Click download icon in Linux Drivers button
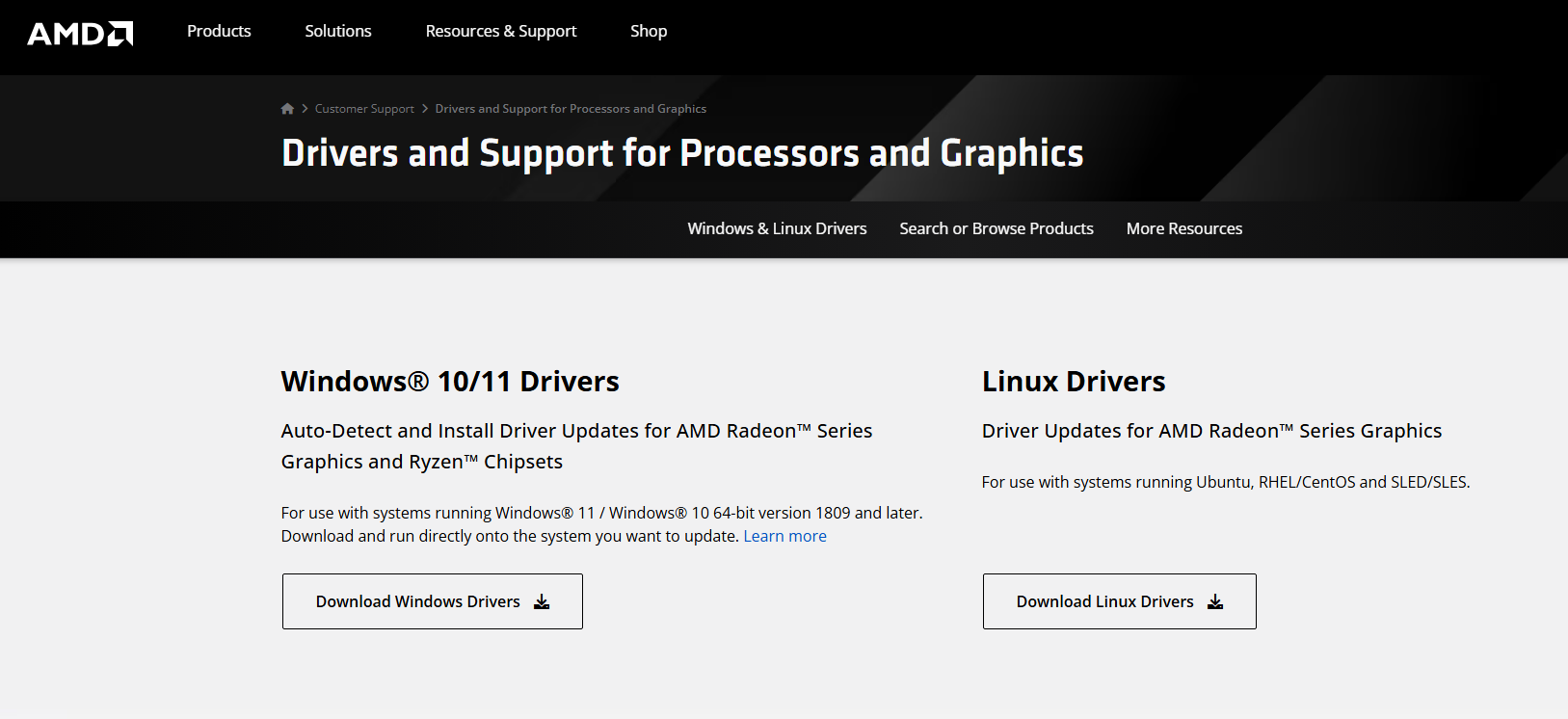 1215,601
